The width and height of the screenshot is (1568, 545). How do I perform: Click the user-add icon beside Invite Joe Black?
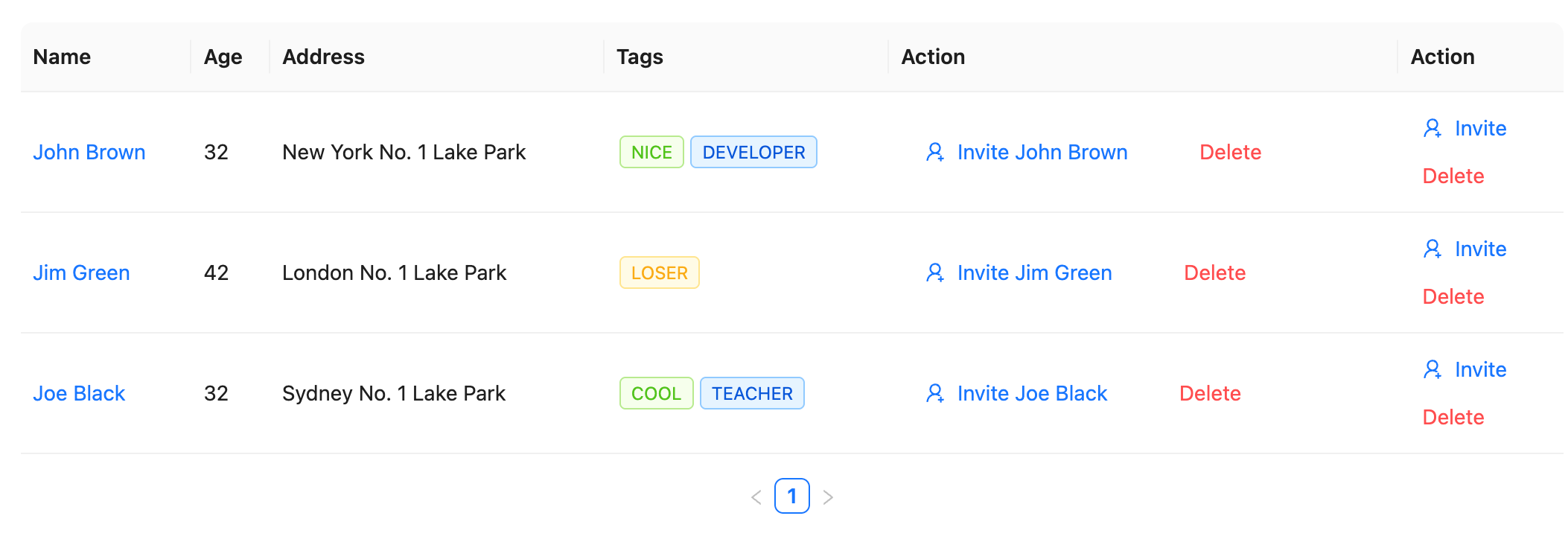934,393
